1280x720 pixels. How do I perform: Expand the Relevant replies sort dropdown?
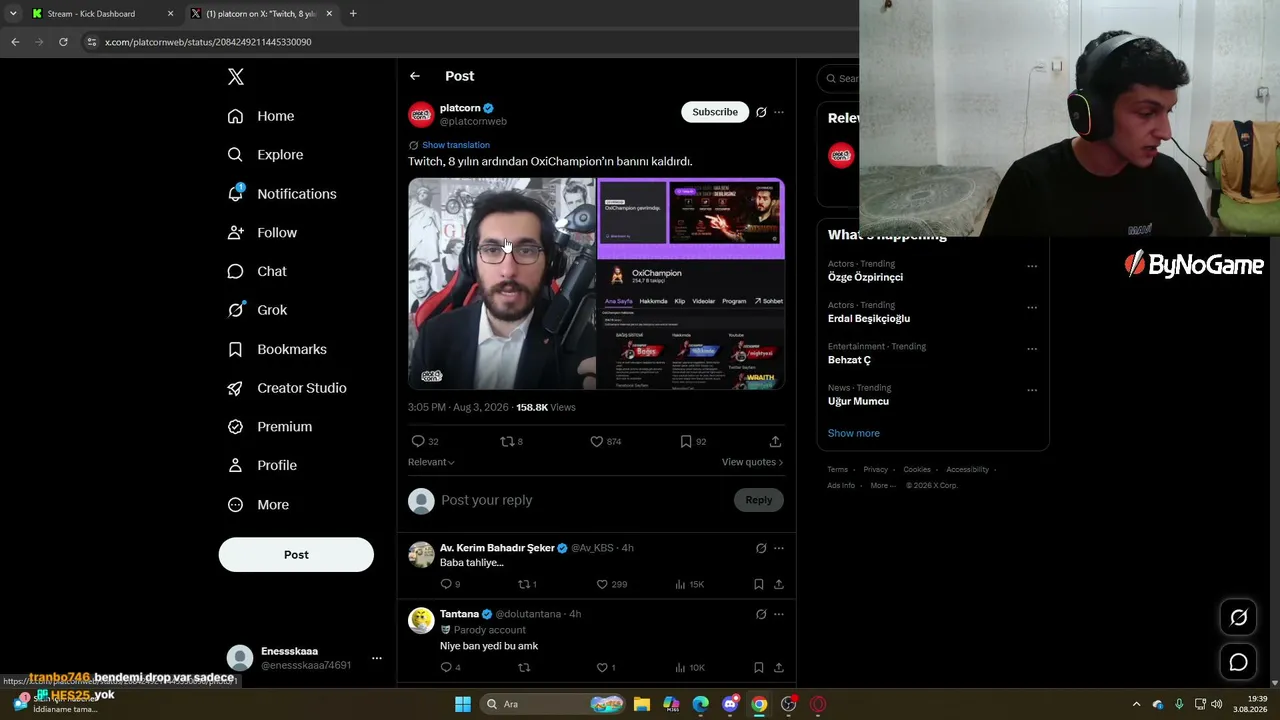click(x=431, y=462)
